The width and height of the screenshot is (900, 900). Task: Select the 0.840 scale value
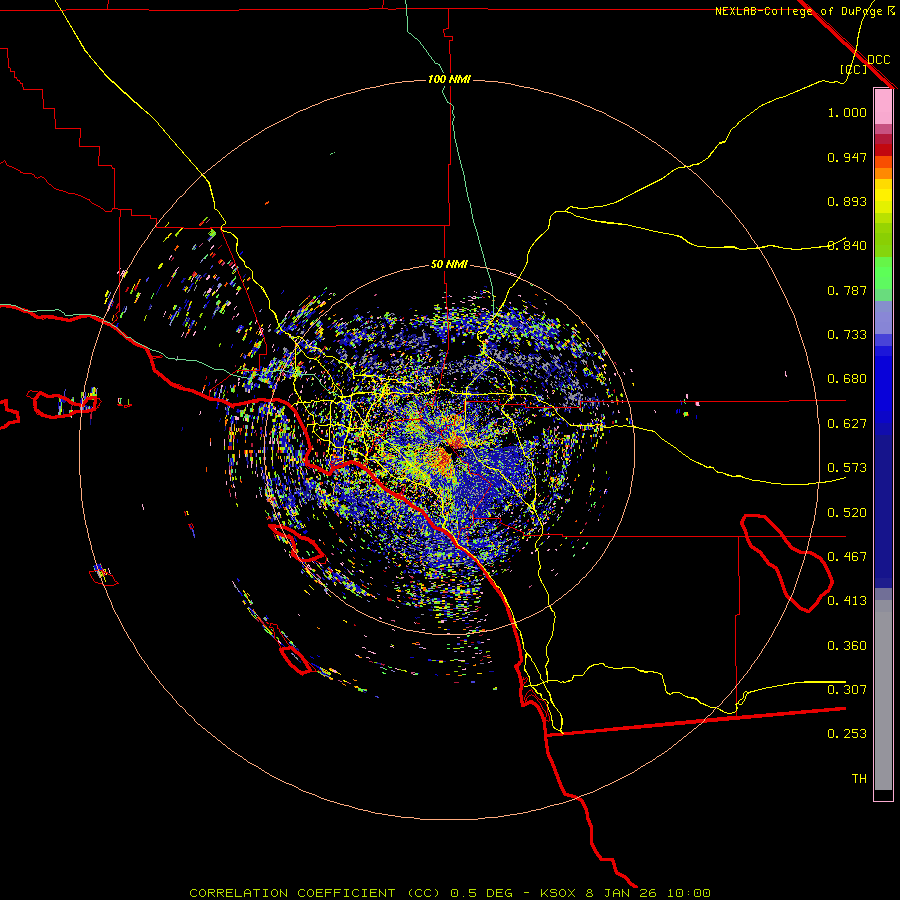click(x=847, y=246)
